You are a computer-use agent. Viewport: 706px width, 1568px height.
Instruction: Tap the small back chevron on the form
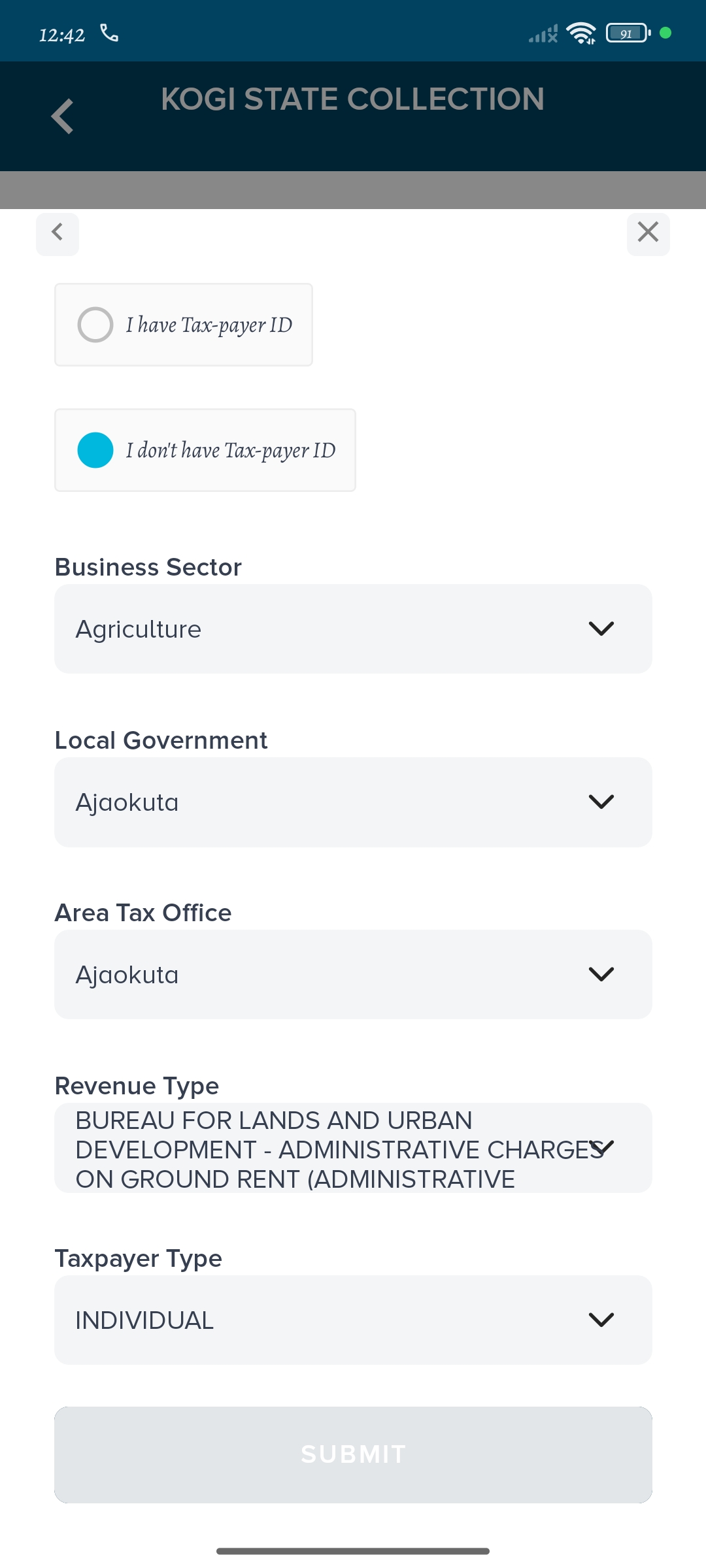(x=58, y=233)
